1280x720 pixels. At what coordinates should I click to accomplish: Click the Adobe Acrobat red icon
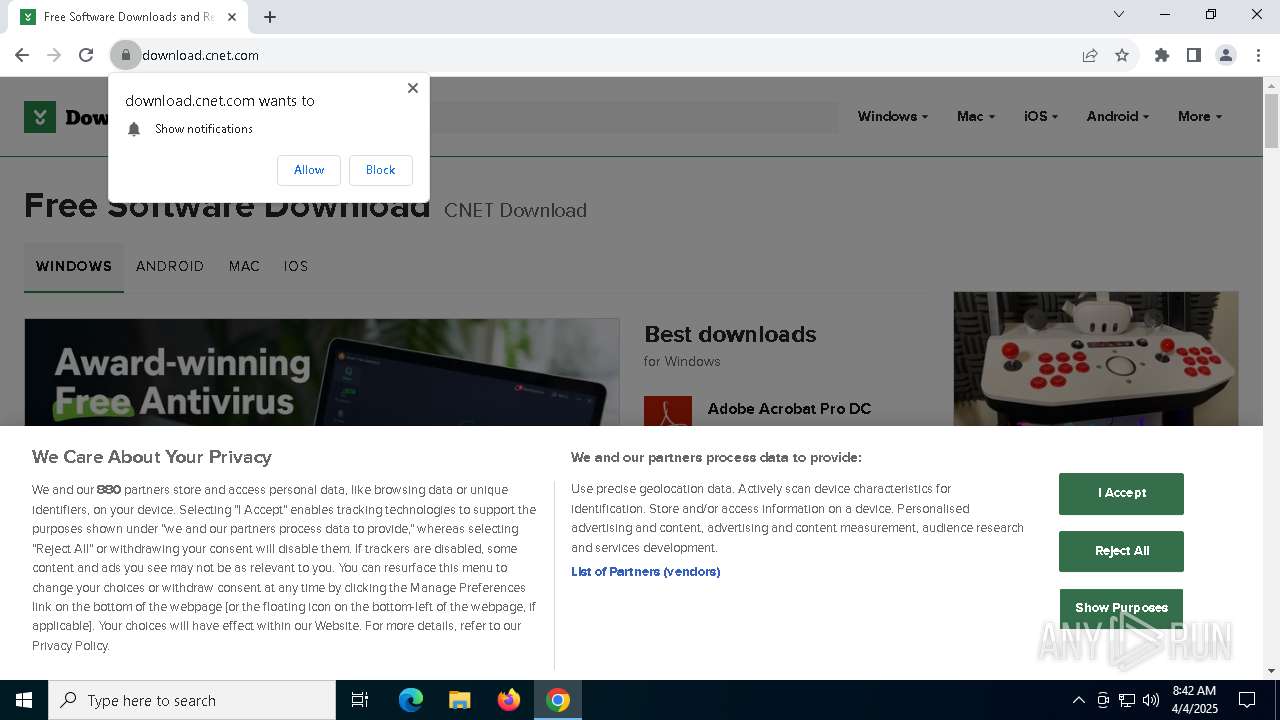click(x=668, y=411)
